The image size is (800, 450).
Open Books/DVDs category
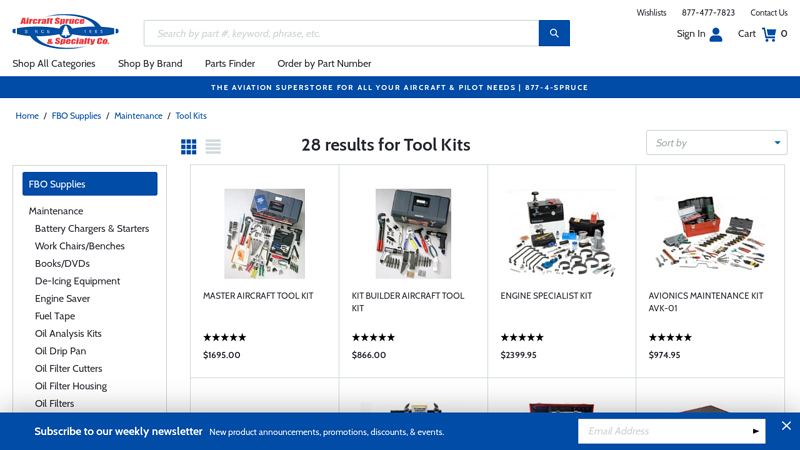[62, 263]
